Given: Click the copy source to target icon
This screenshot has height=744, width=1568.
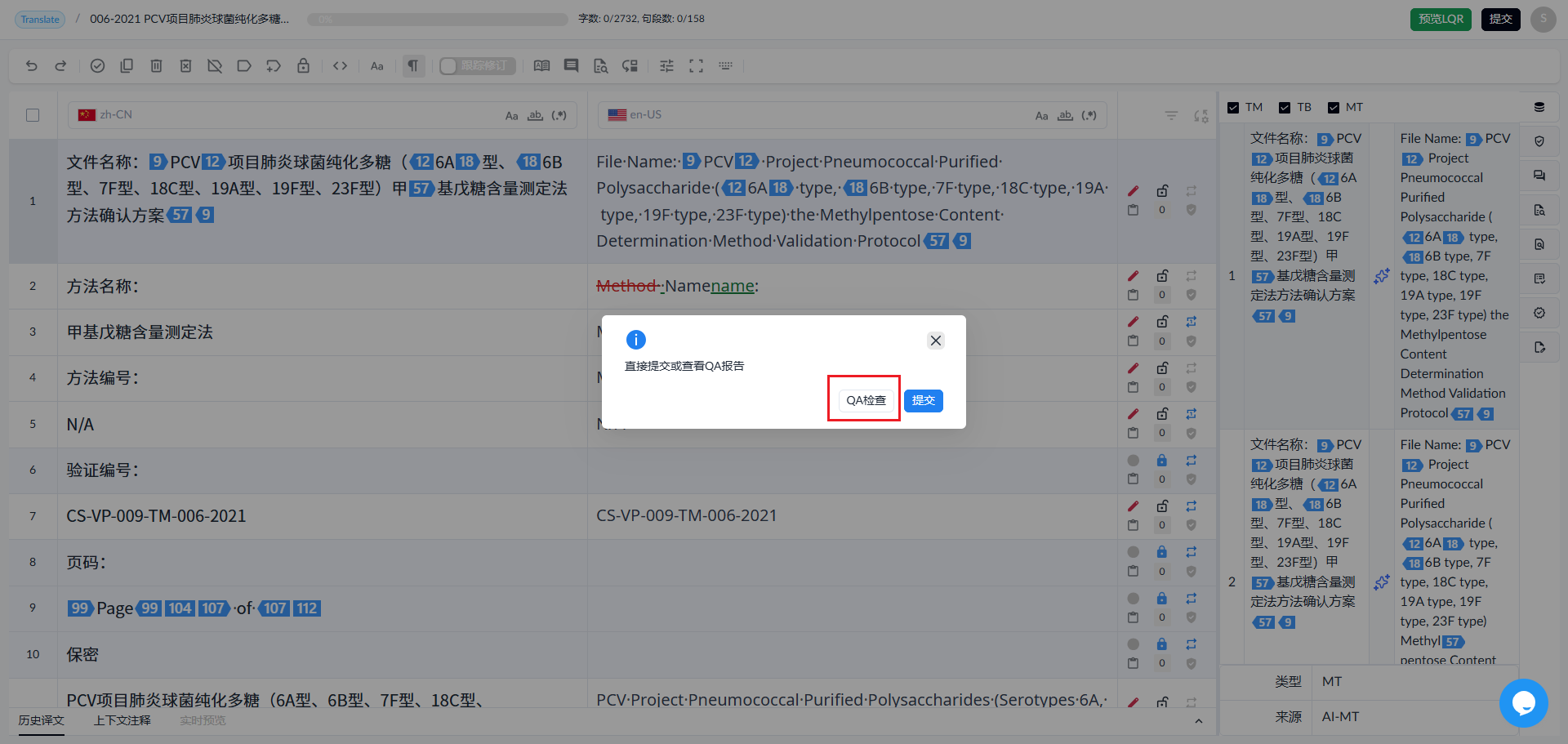Looking at the screenshot, I should (127, 66).
